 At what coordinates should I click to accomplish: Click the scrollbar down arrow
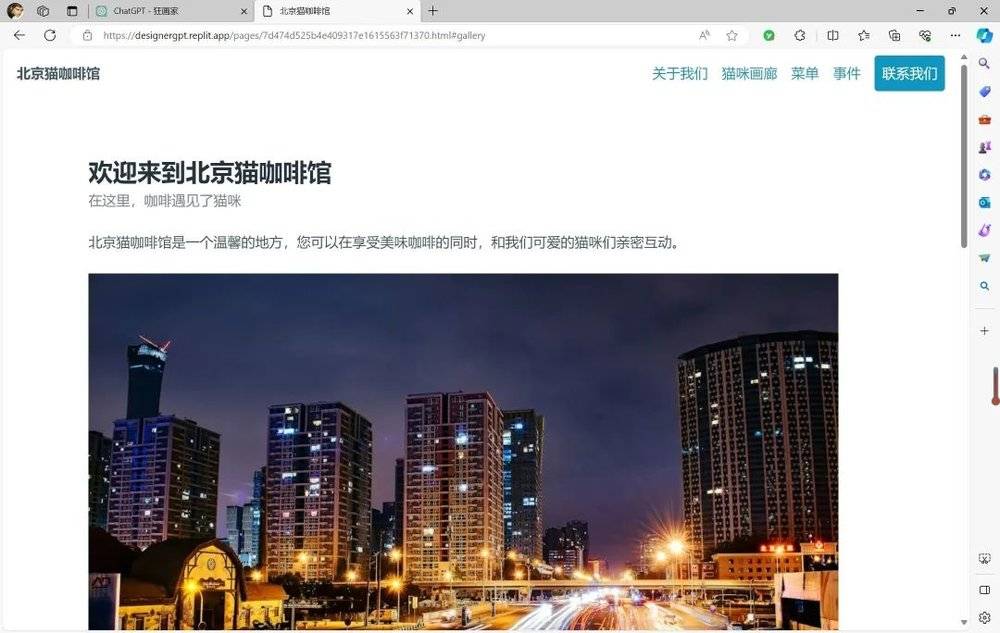(x=964, y=622)
